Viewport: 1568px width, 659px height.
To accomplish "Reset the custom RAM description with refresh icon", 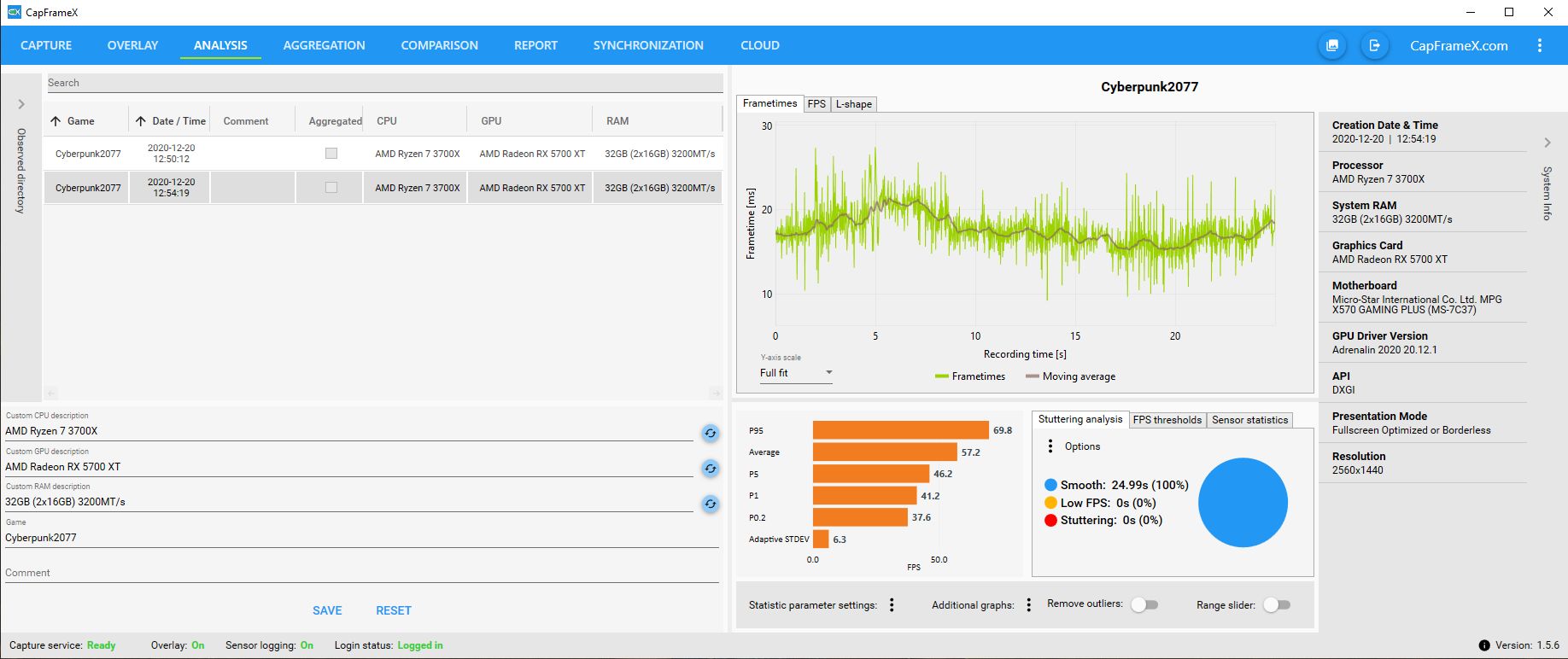I will tap(711, 504).
